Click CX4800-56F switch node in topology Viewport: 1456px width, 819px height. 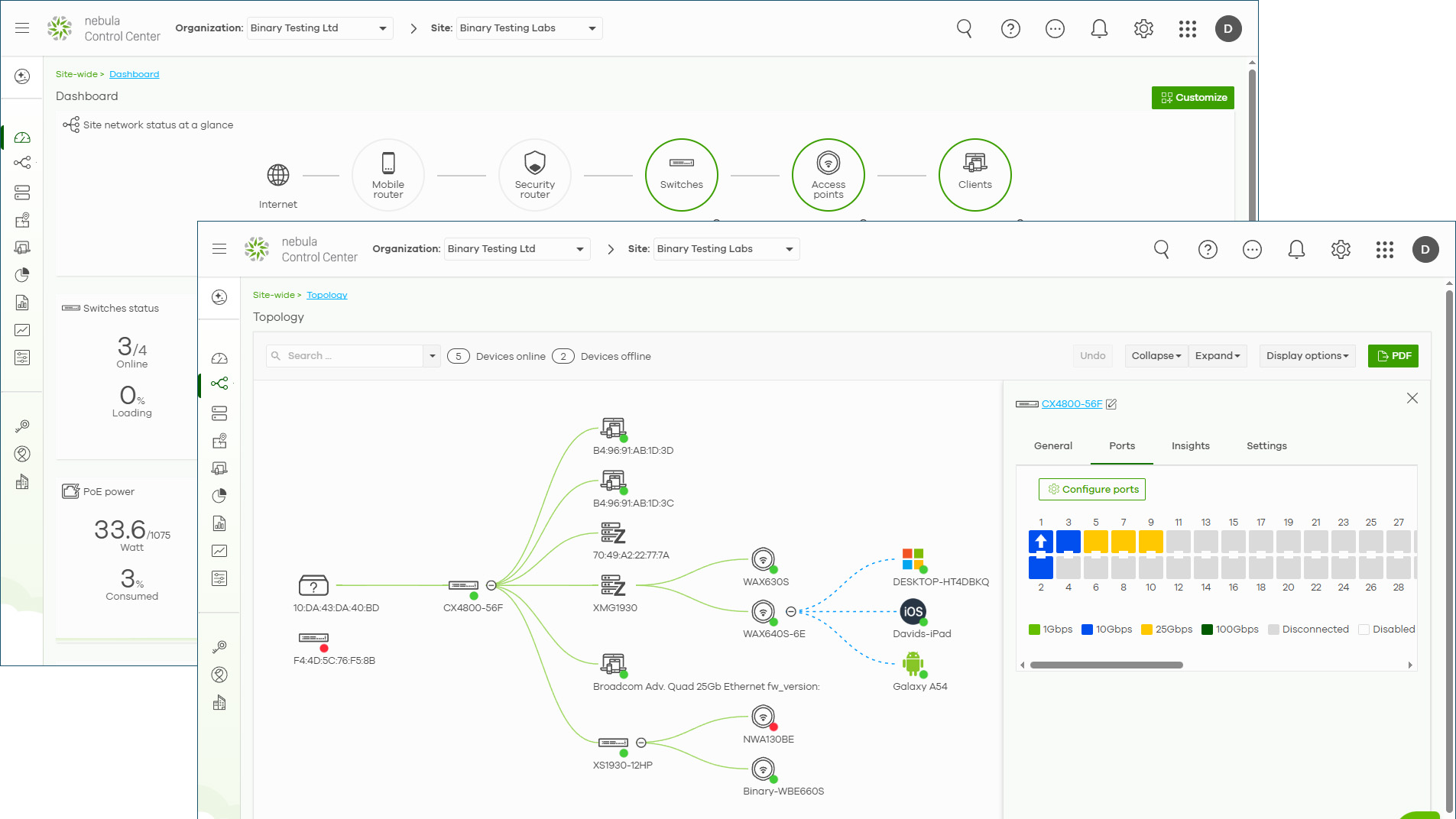tap(463, 585)
